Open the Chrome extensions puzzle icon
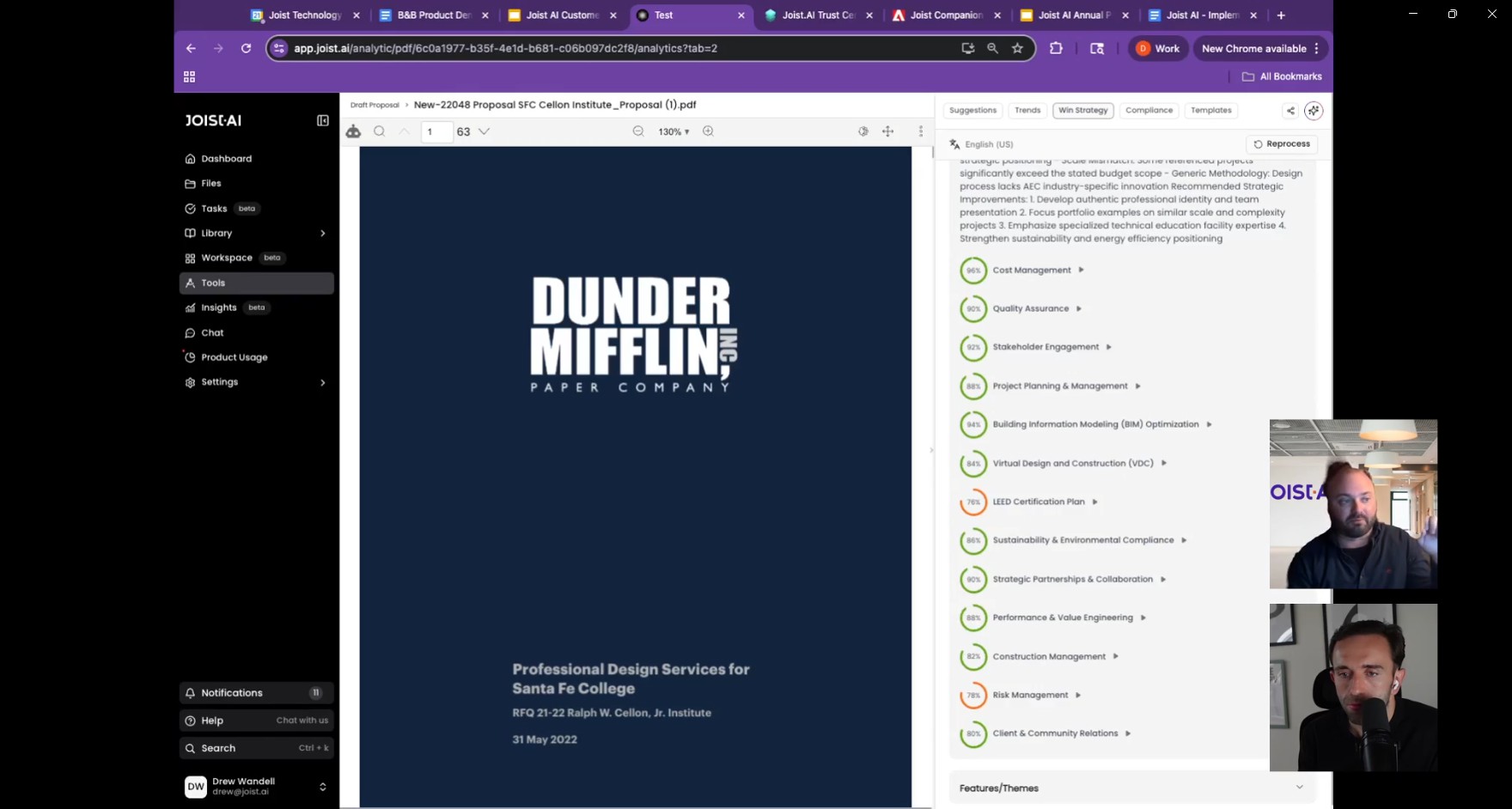 (1056, 49)
